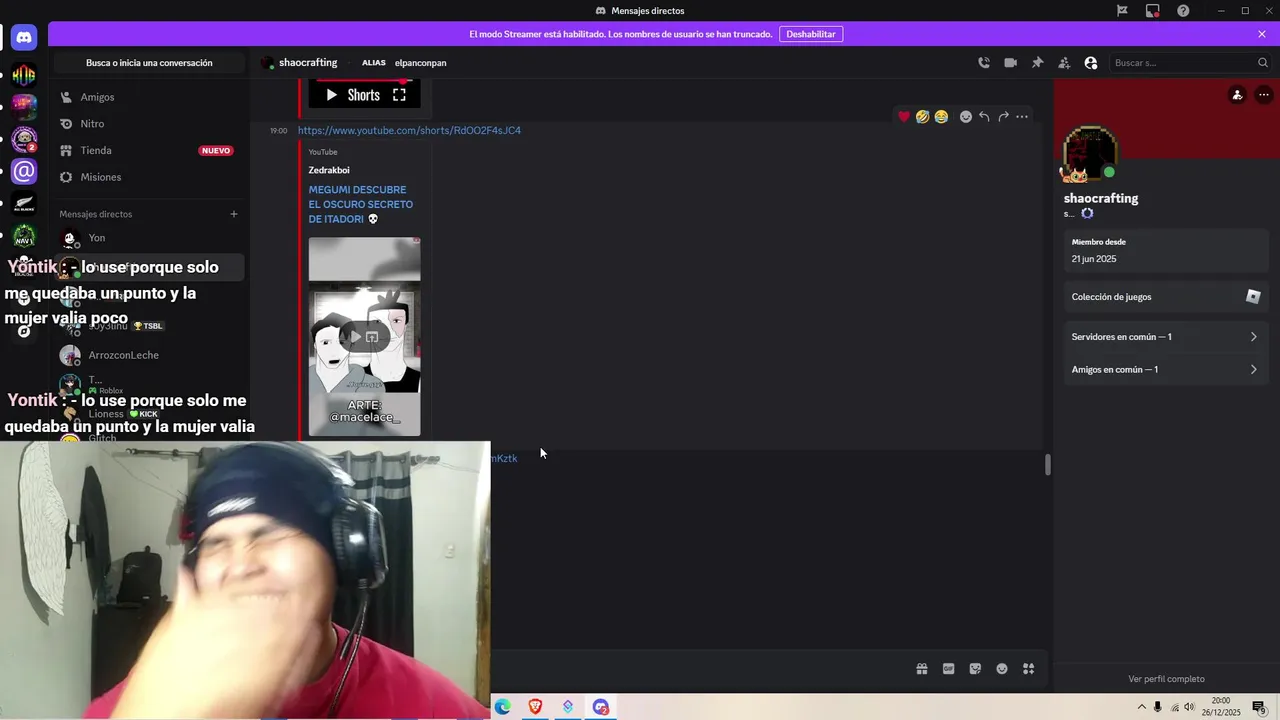The width and height of the screenshot is (1280, 720).
Task: Enter fullscreen on the Shorts player
Action: point(399,95)
